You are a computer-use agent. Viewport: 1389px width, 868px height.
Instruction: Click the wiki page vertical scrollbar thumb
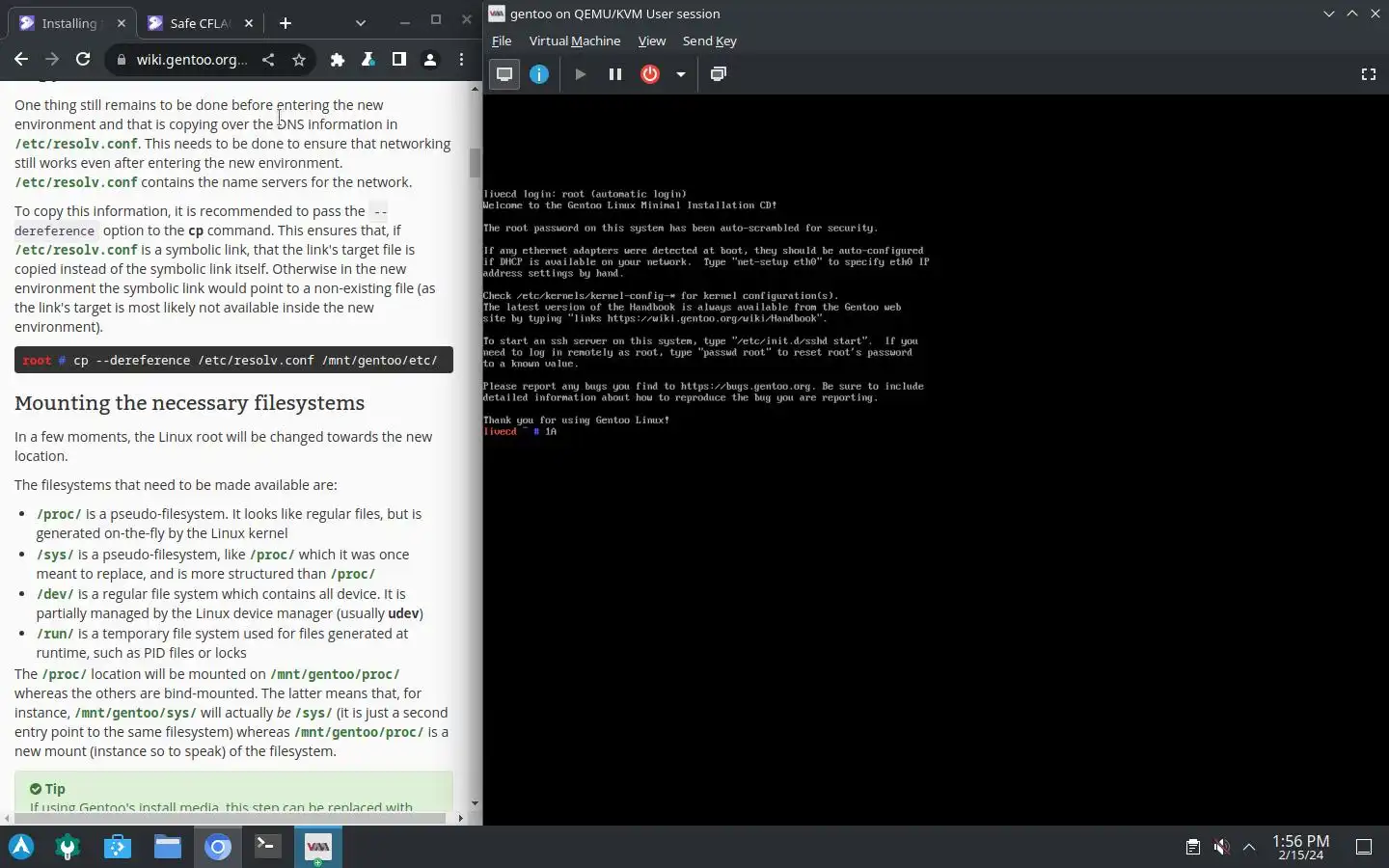click(475, 163)
